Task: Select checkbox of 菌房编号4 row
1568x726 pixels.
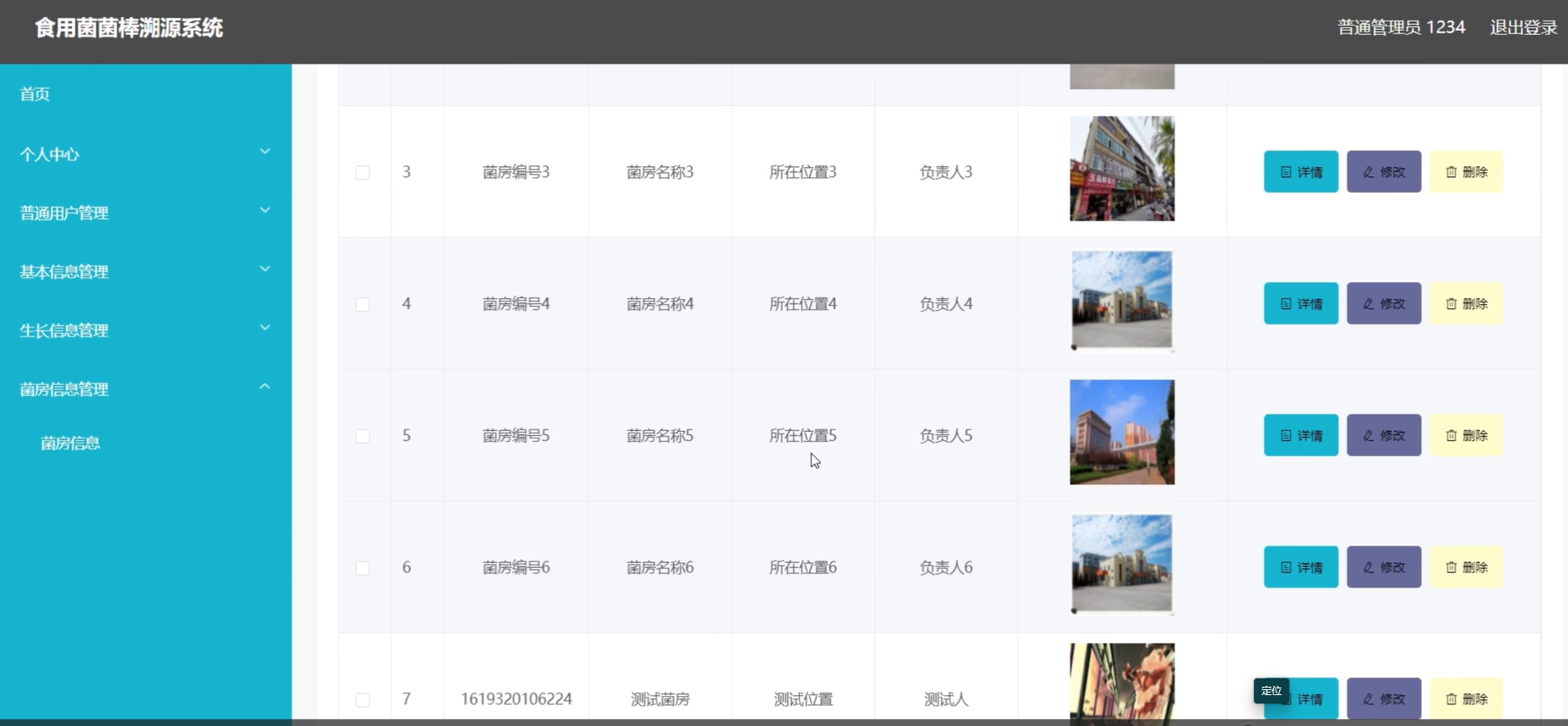Action: click(x=362, y=304)
